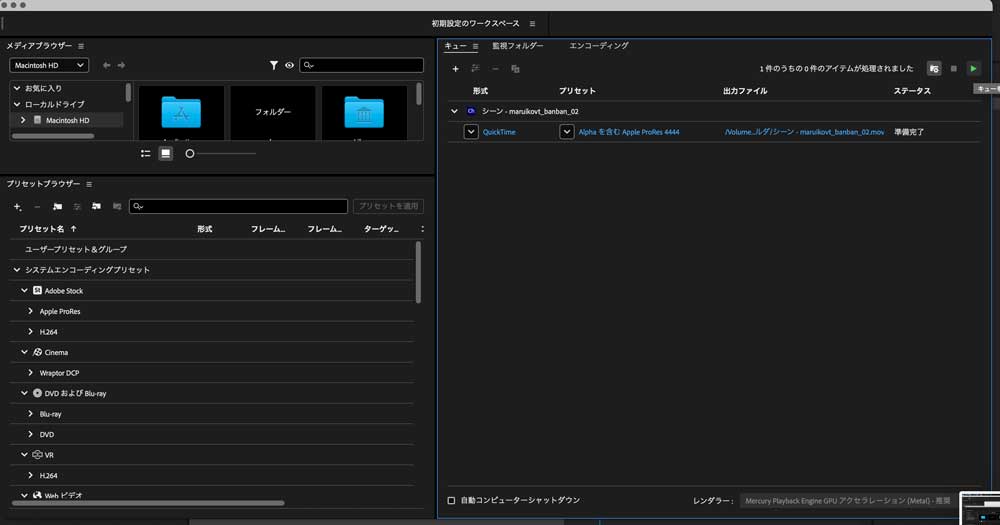Collapse システムエンコーディングプリセット group
Viewport: 1000px width, 525px height.
tap(17, 270)
